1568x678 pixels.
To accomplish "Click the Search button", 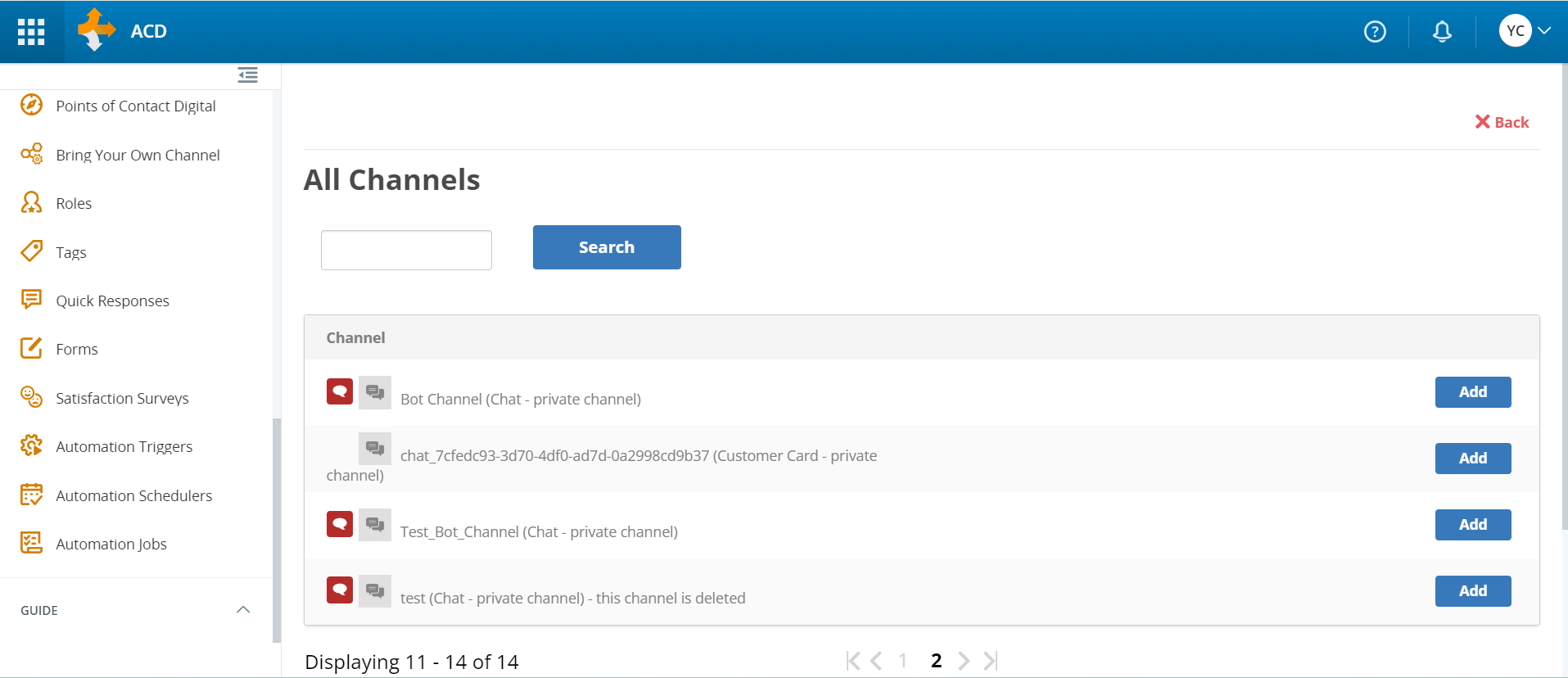I will (x=606, y=247).
